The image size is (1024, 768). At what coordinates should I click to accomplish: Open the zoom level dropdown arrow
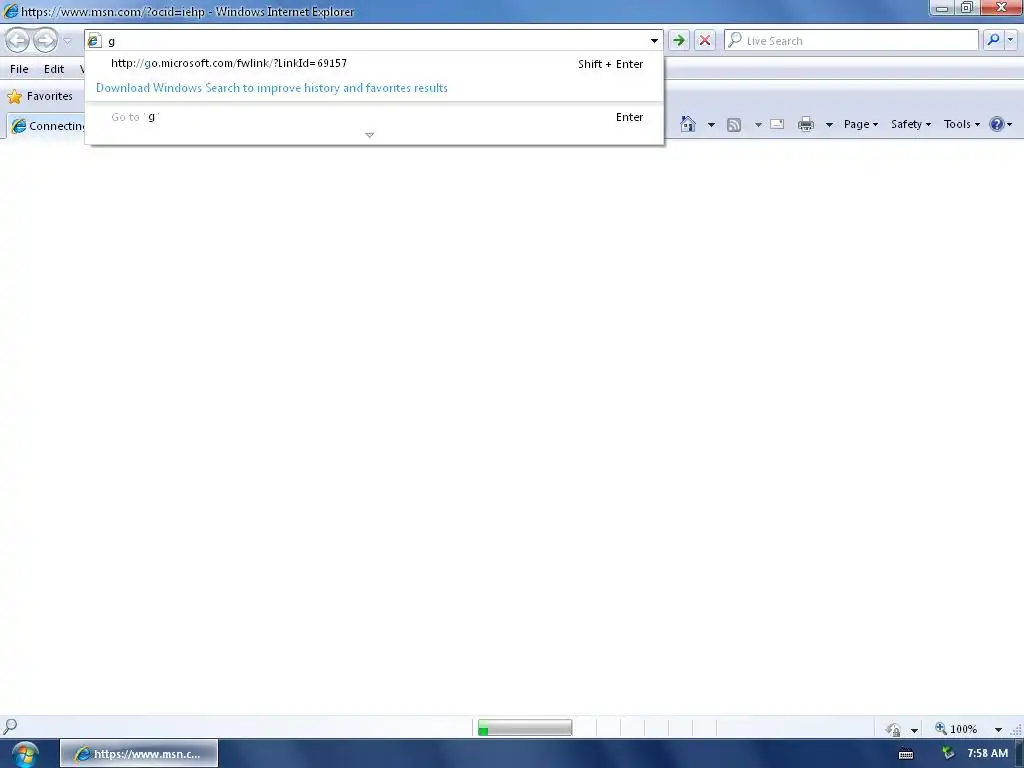(998, 729)
